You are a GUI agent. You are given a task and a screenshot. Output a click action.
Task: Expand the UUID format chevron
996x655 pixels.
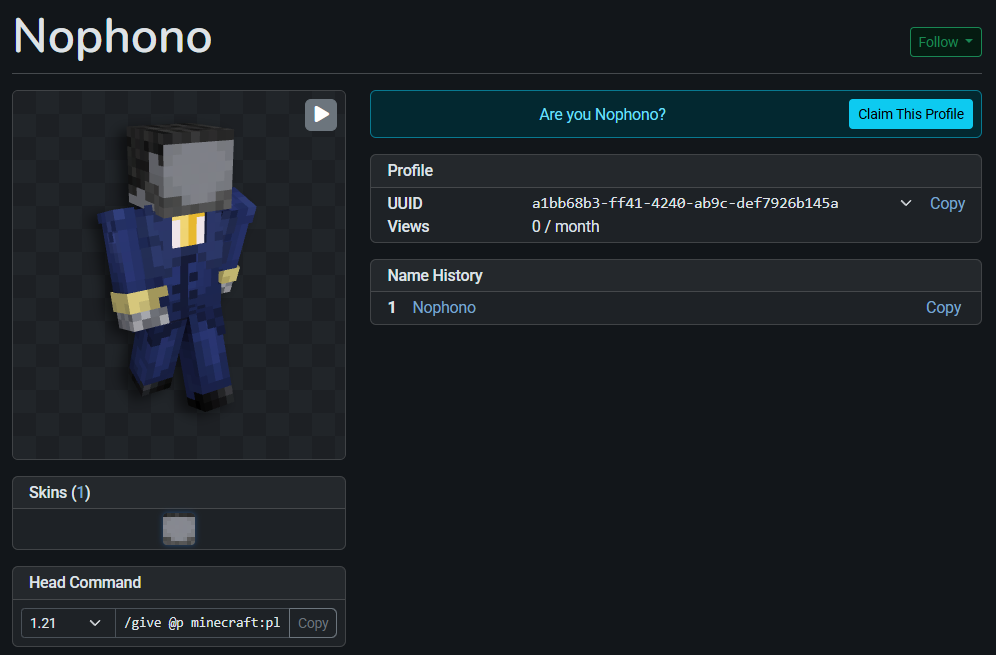click(906, 203)
